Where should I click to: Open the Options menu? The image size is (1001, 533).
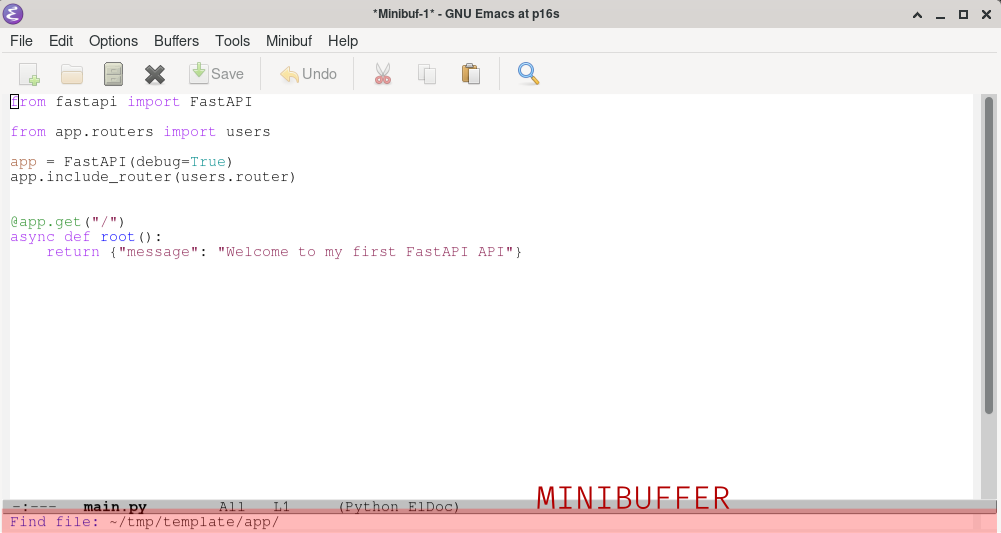pos(113,41)
